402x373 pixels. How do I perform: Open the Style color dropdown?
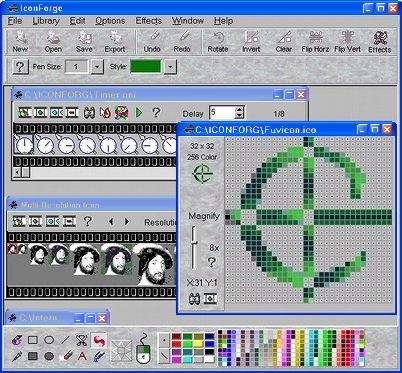point(170,67)
